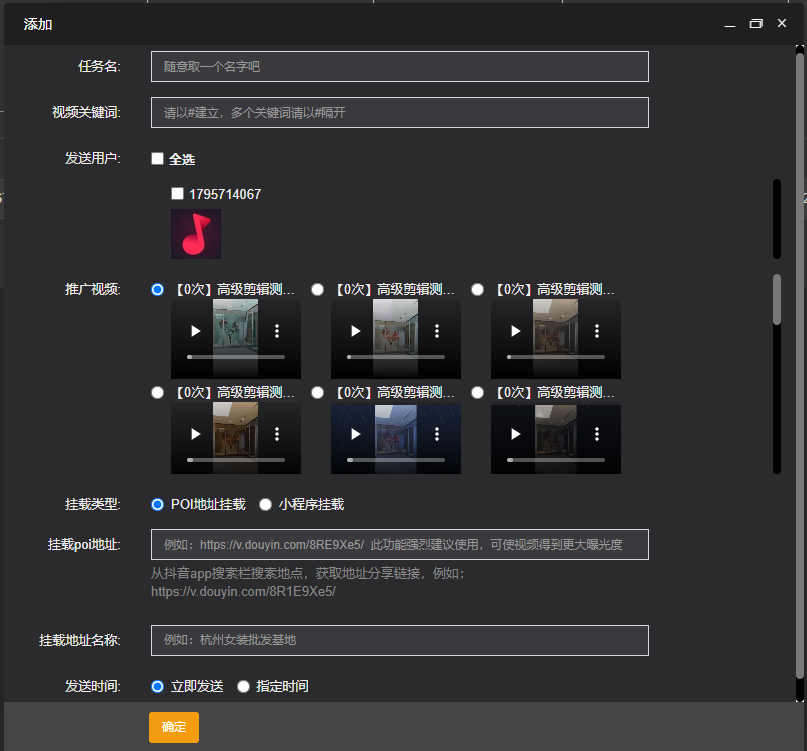807x751 pixels.
Task: Select first top-row promo video radio
Action: [x=157, y=290]
